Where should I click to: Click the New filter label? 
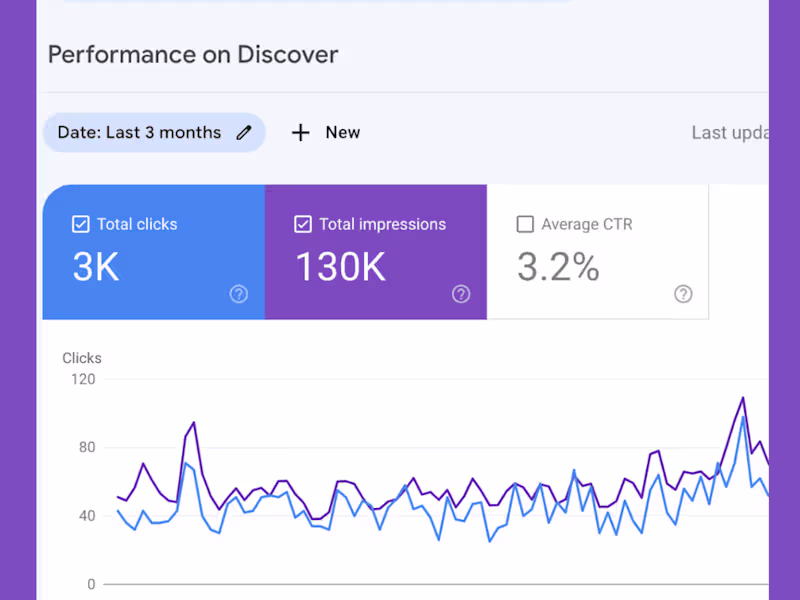point(342,133)
